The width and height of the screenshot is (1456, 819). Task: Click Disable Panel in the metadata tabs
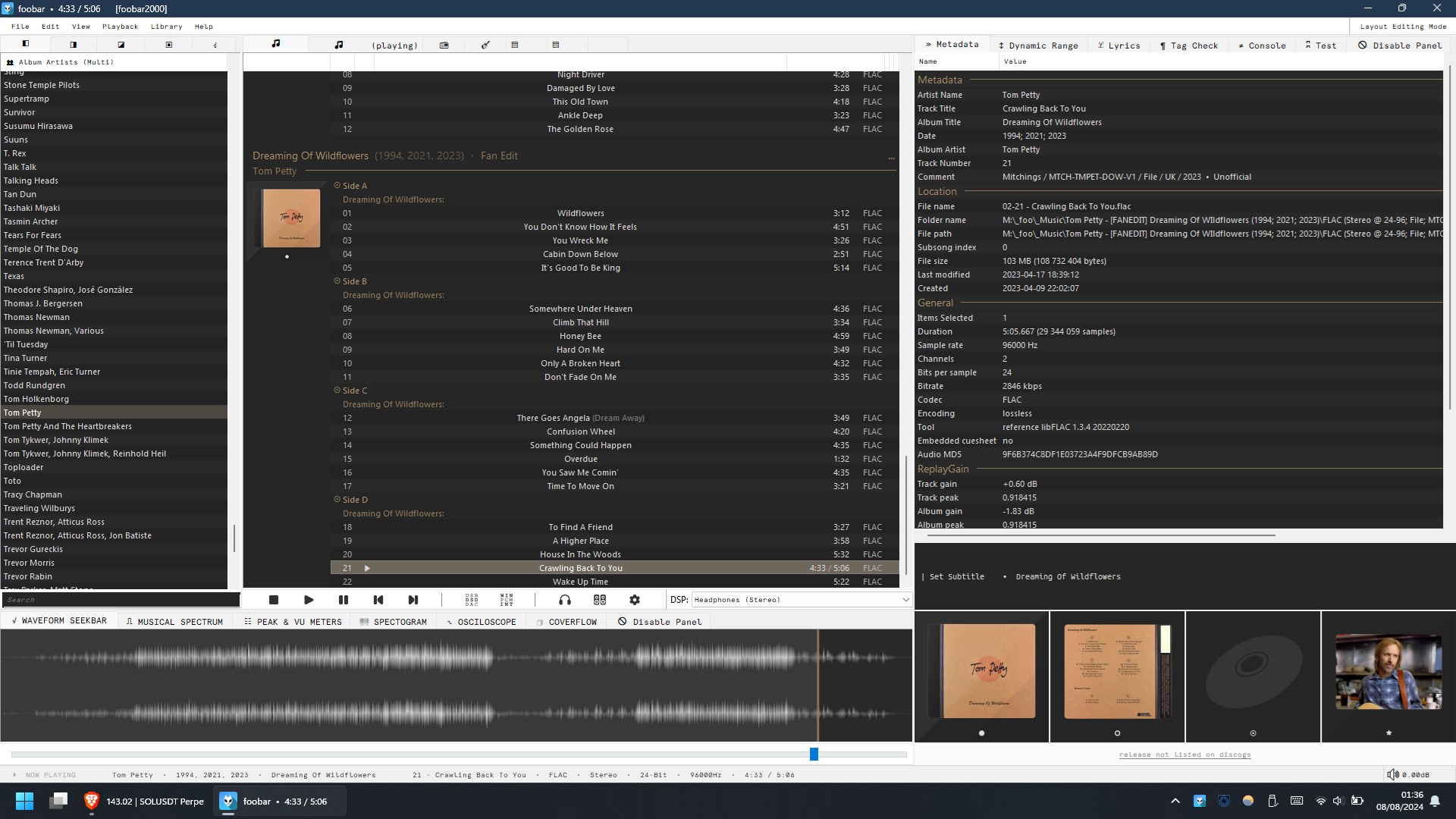(x=1400, y=45)
